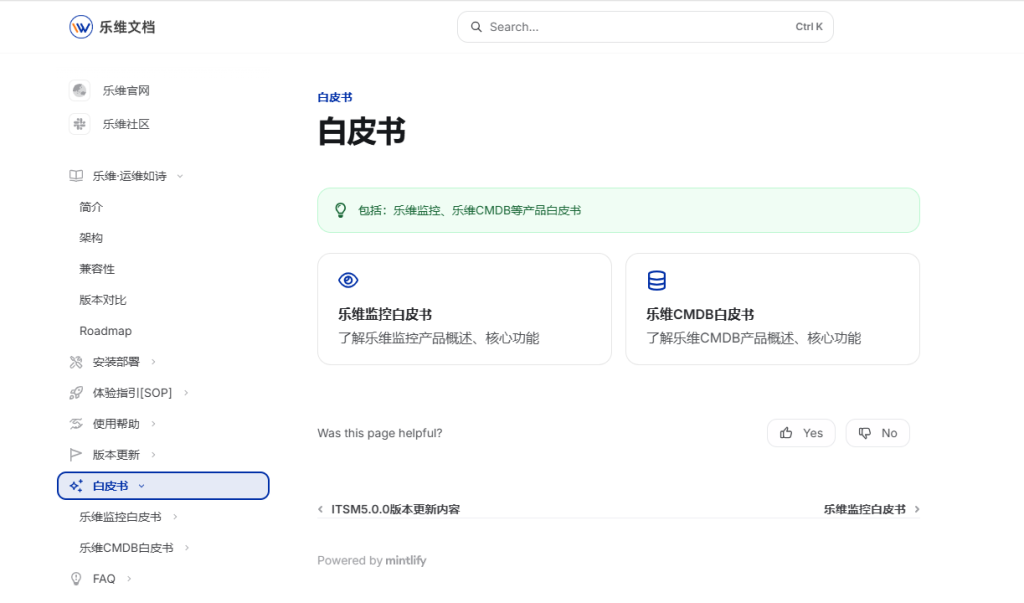Click the large 白皮书 page heading

362,131
